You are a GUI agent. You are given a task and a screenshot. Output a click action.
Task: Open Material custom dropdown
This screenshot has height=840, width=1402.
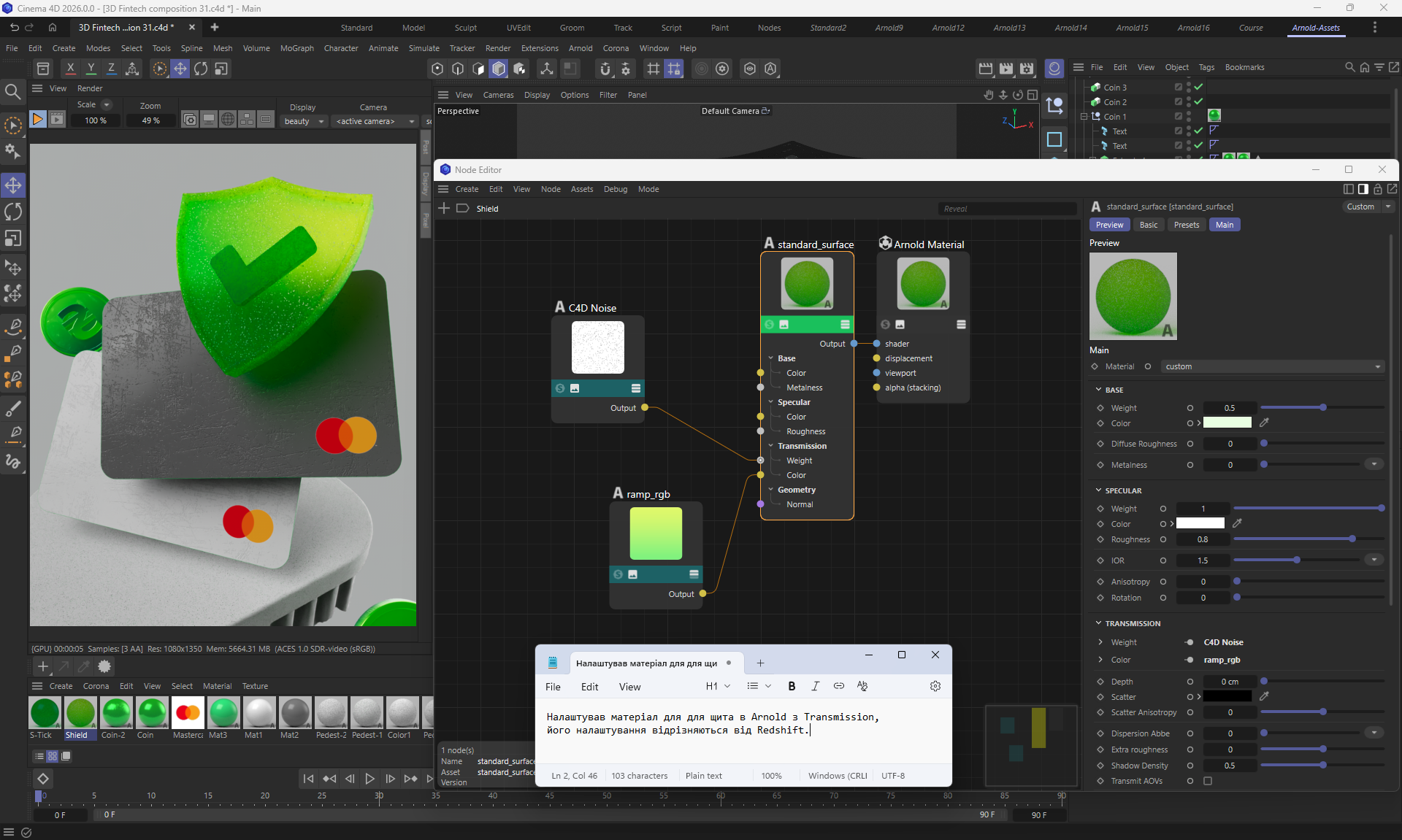[x=1272, y=366]
